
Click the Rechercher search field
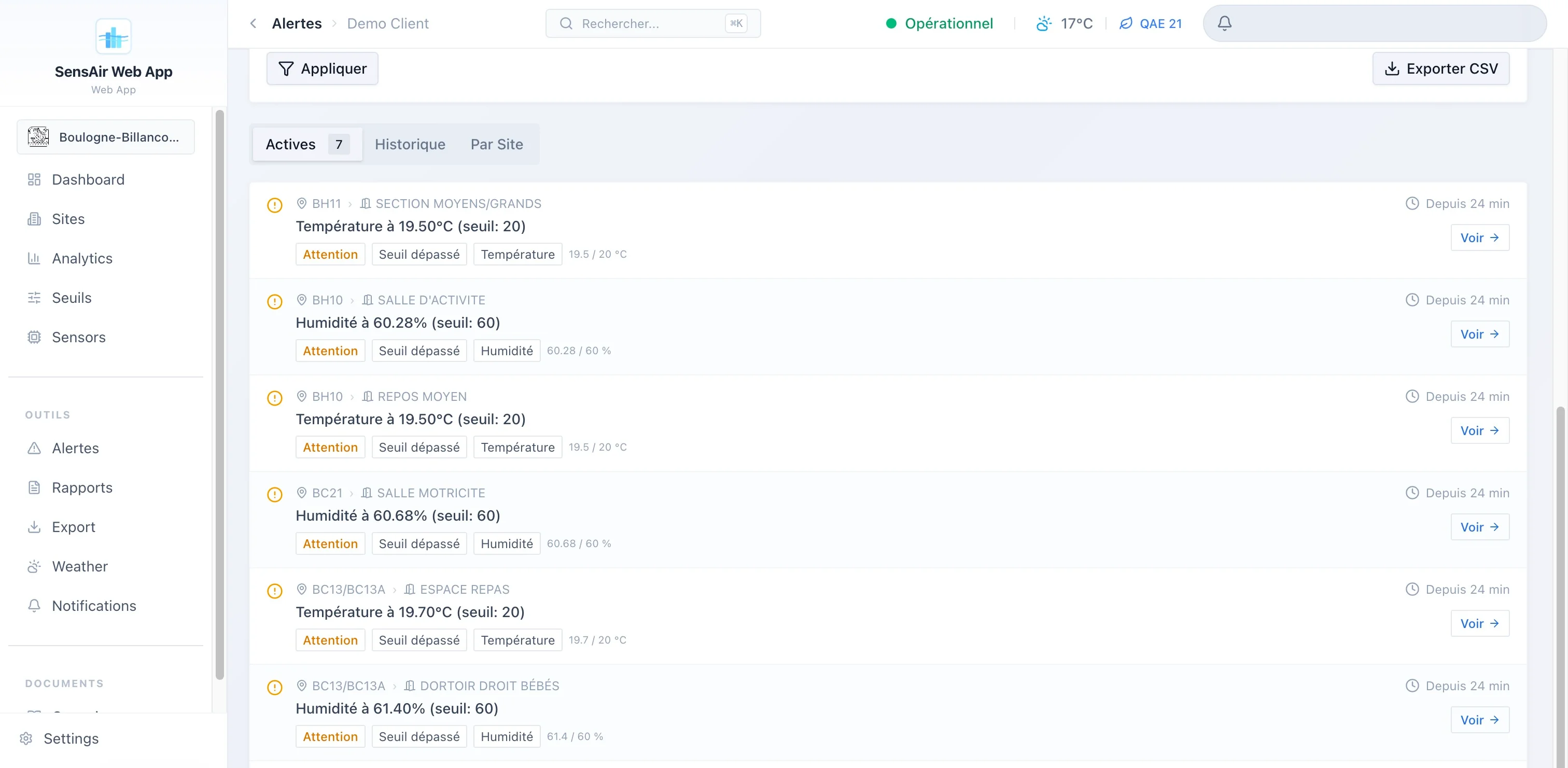point(652,23)
